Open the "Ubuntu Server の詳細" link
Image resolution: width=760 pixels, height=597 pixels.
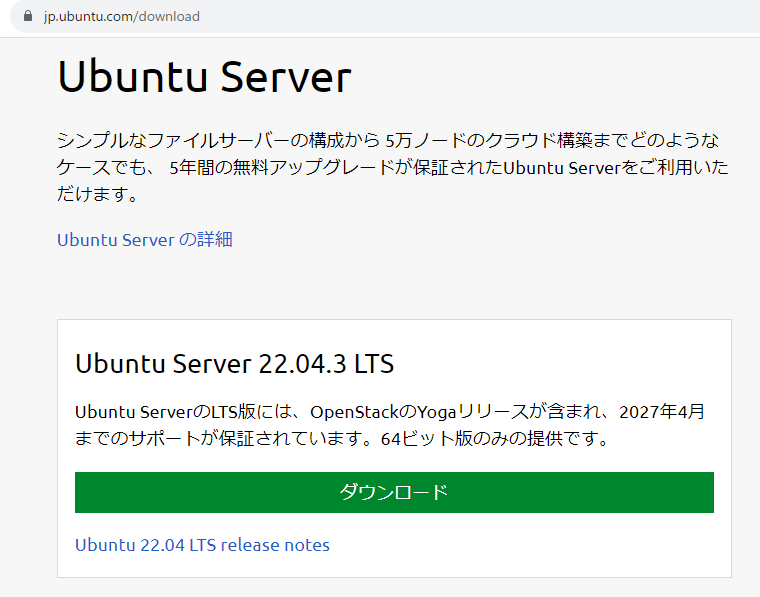(144, 240)
